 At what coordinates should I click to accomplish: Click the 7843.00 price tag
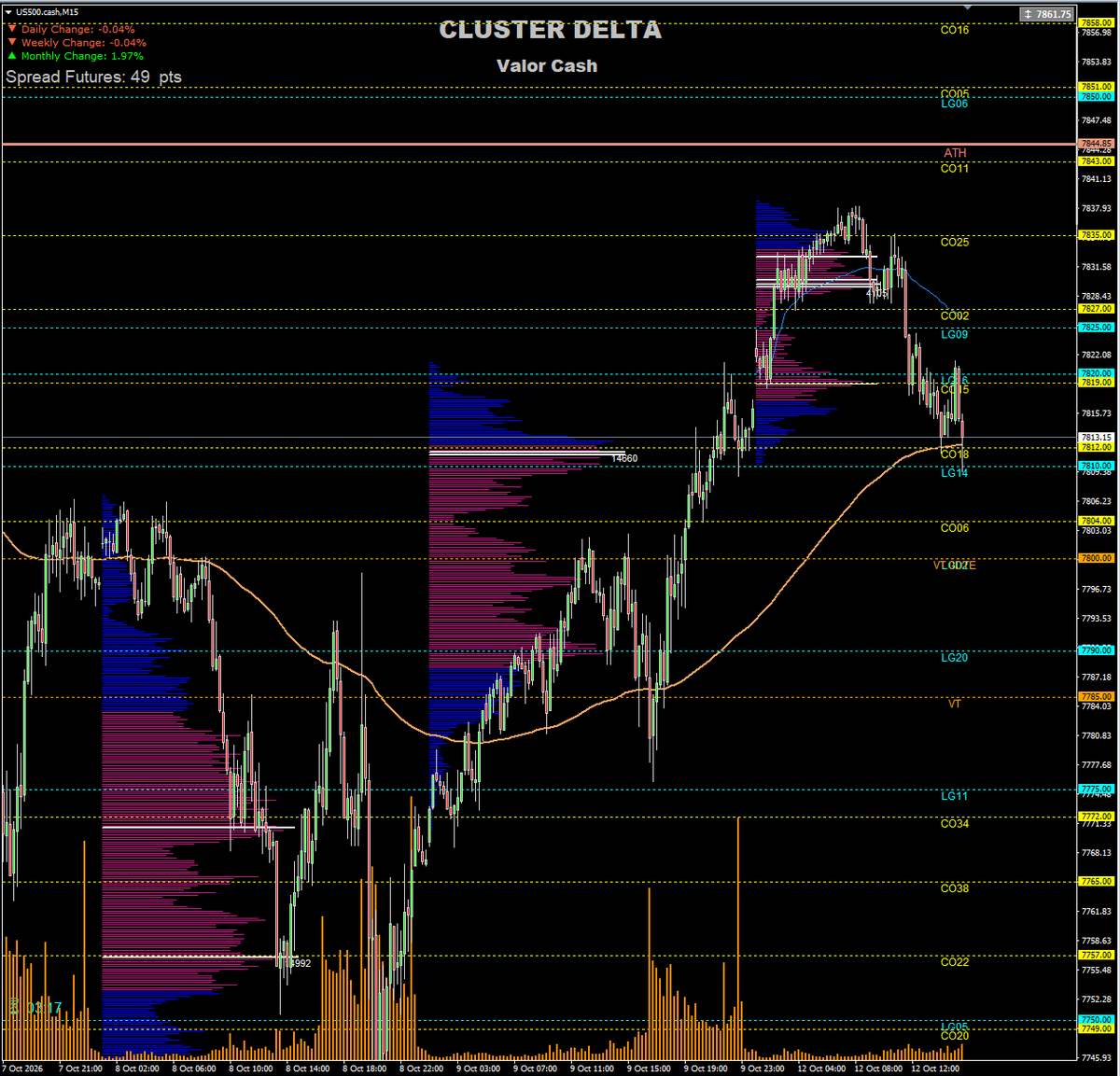click(x=1096, y=161)
